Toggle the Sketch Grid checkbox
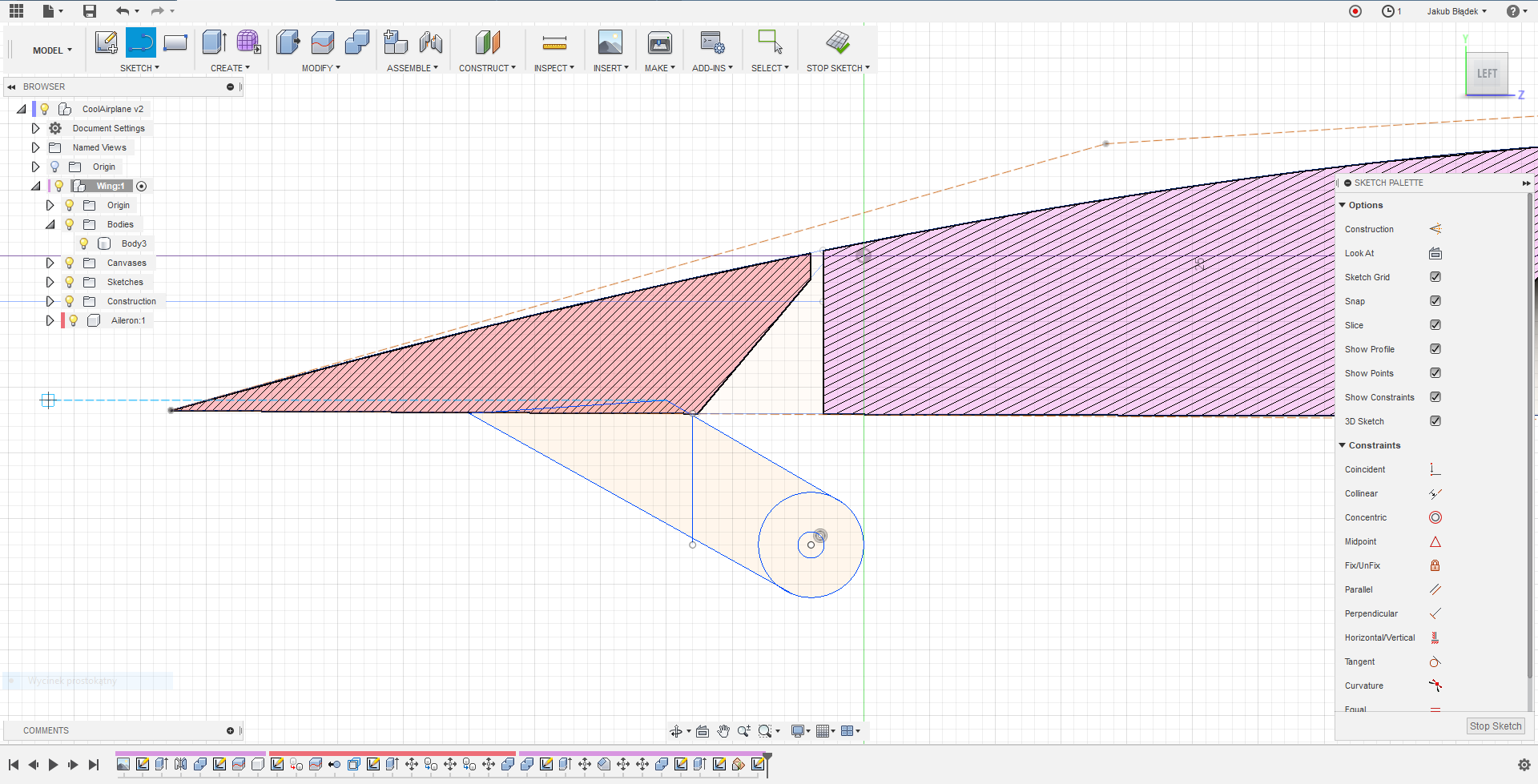Viewport: 1538px width, 784px height. click(x=1435, y=277)
